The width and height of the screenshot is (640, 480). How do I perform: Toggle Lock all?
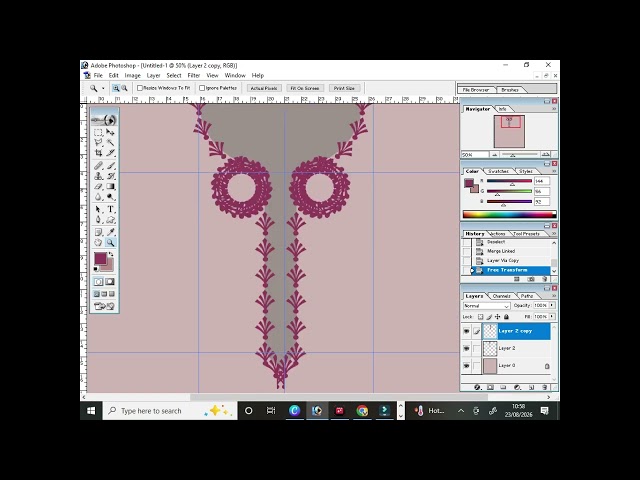pos(507,317)
